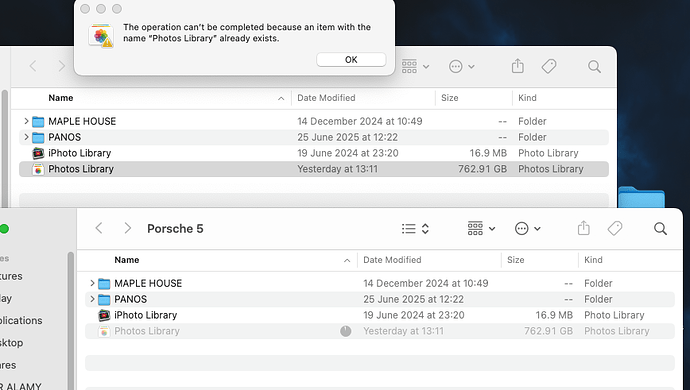Go back in the back Finder window
This screenshot has width=690, height=390.
coord(33,66)
